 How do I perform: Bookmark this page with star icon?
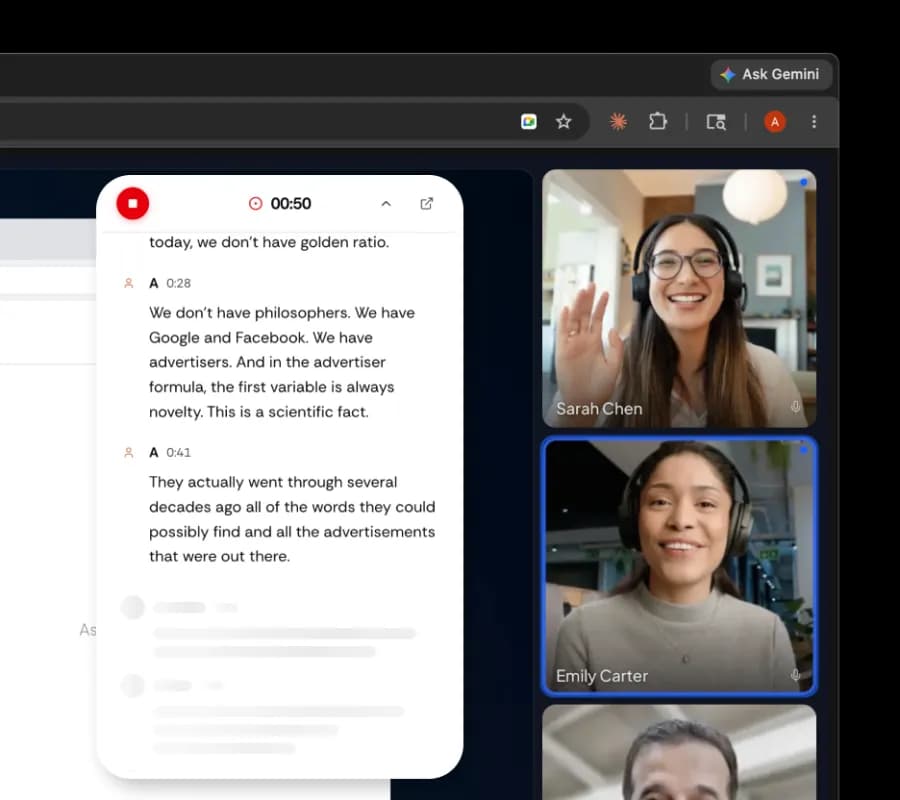(564, 122)
